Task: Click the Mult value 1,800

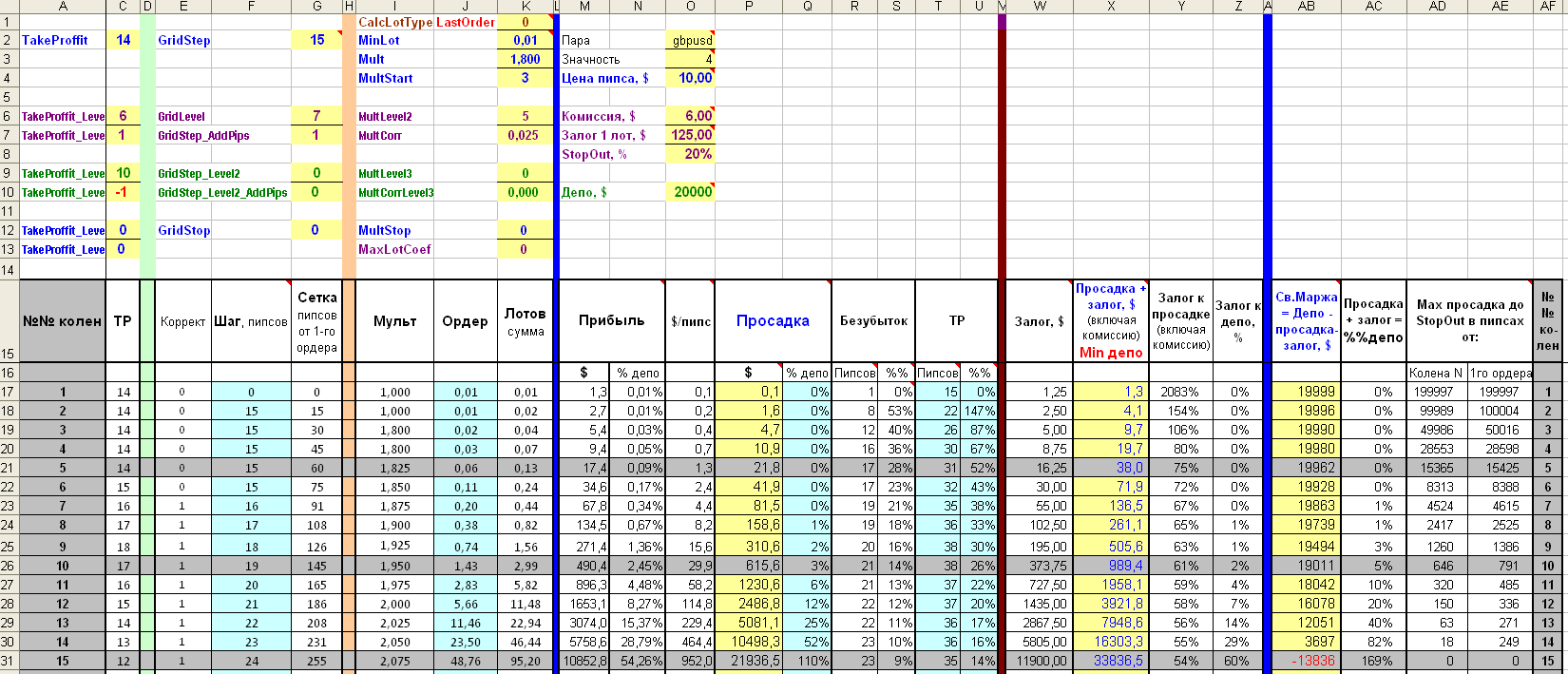Action: tap(525, 59)
